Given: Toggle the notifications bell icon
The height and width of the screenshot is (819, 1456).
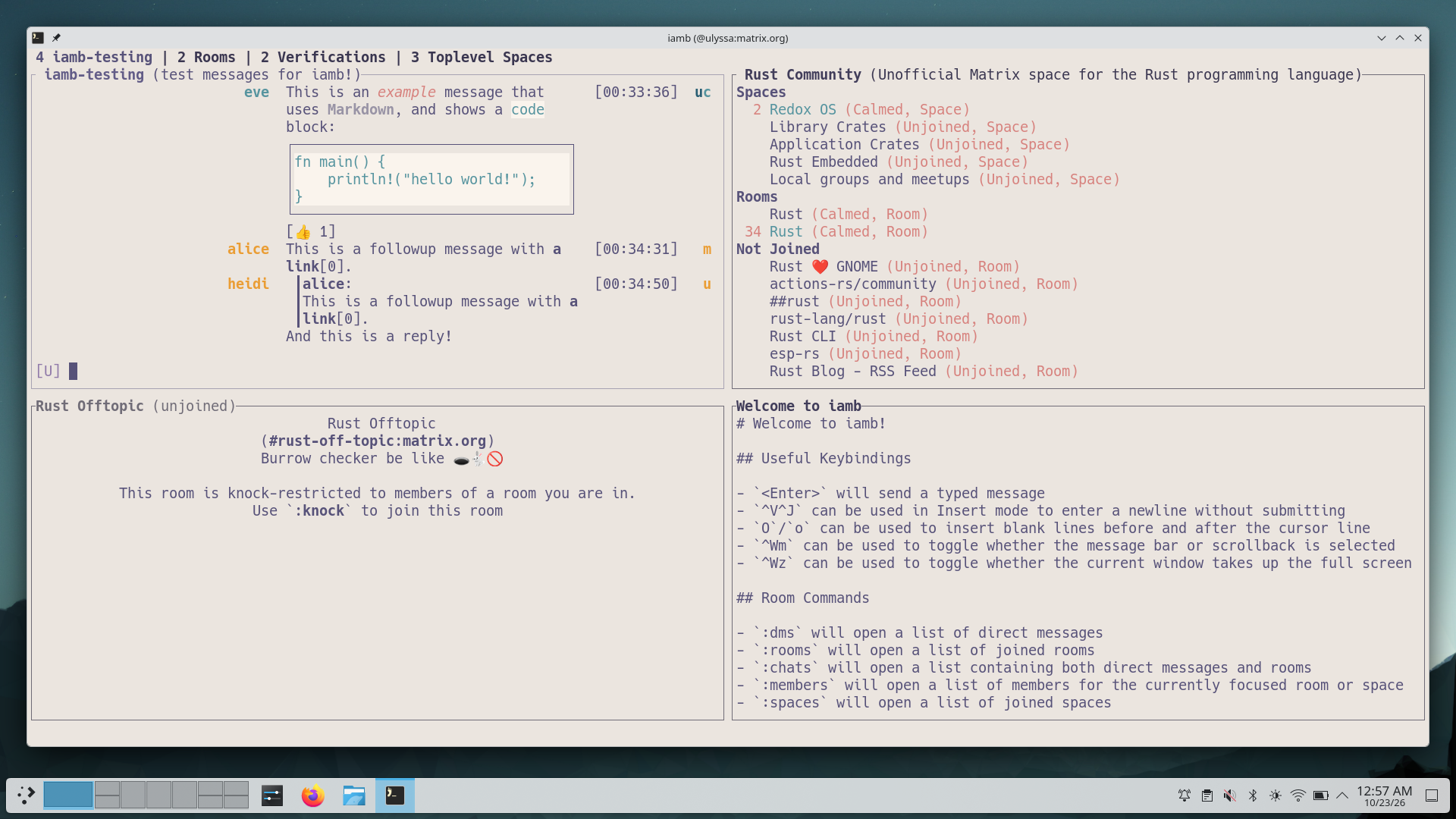Looking at the screenshot, I should (x=1184, y=795).
